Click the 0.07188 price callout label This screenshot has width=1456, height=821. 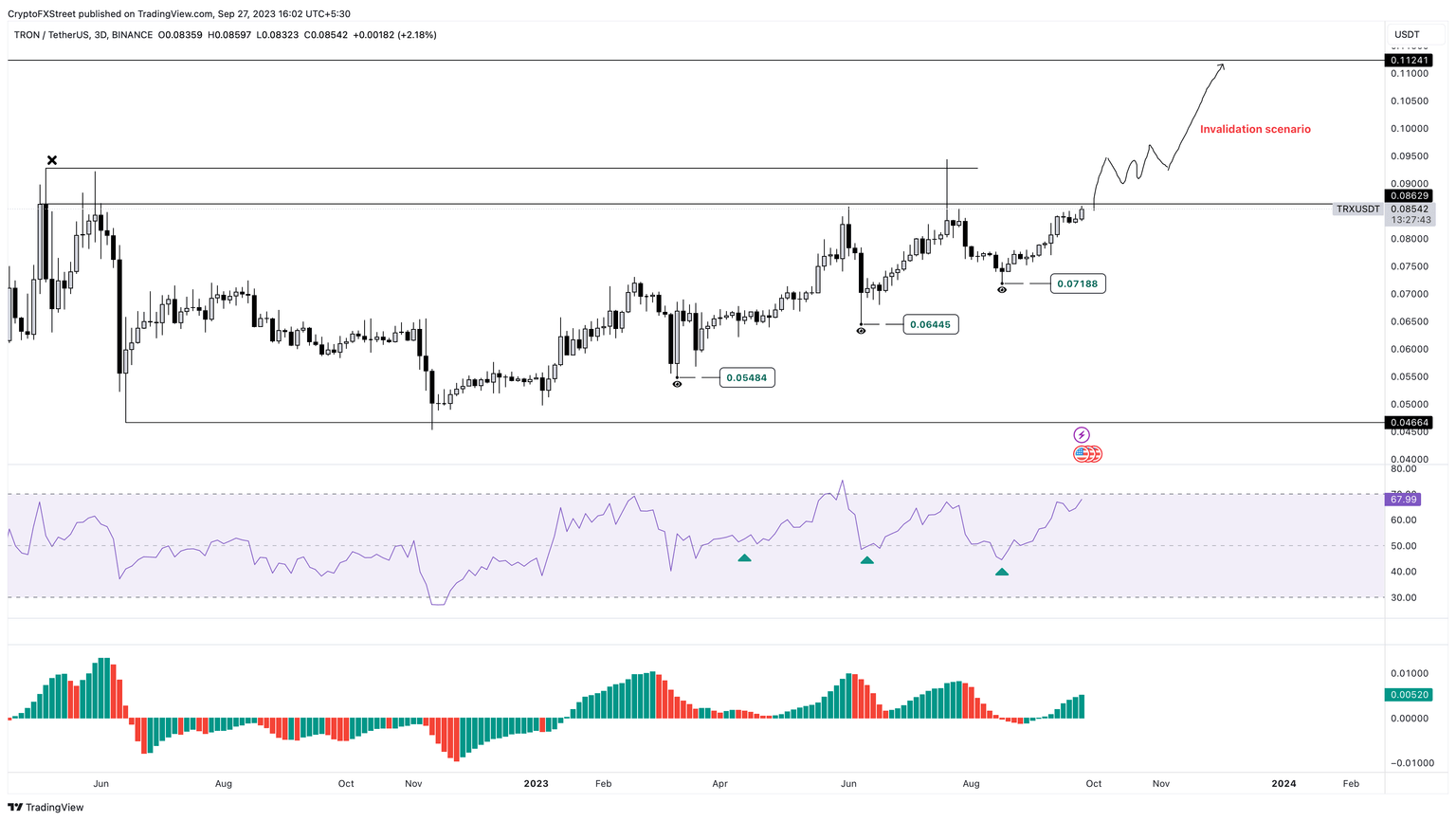click(x=1078, y=283)
